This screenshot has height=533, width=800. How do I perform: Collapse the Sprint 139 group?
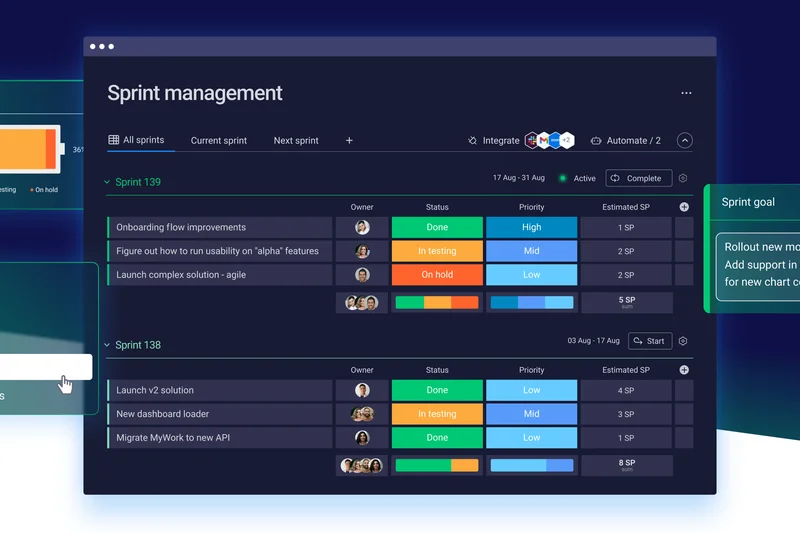(107, 182)
